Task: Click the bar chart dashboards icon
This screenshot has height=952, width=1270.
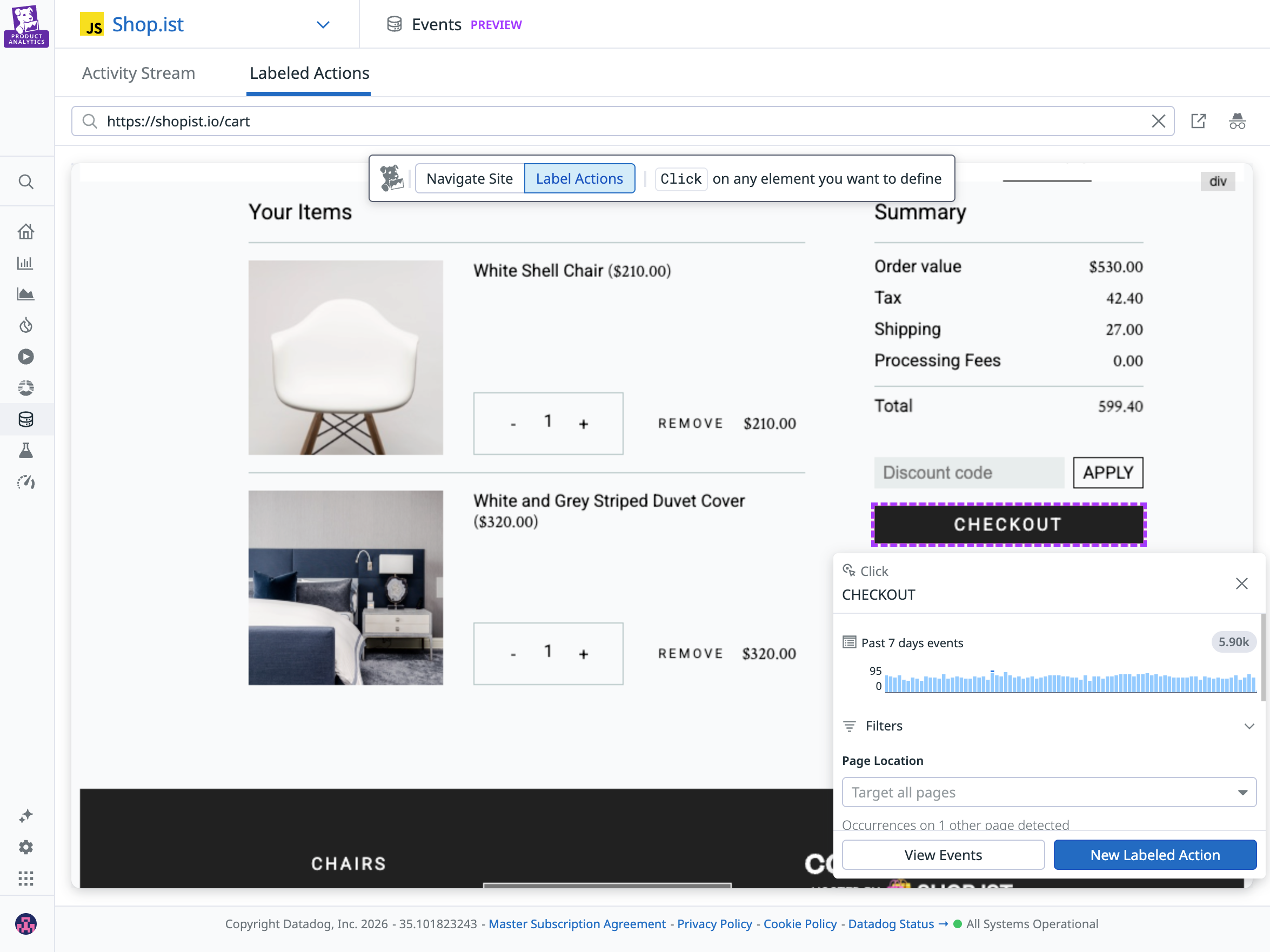Action: (x=26, y=263)
